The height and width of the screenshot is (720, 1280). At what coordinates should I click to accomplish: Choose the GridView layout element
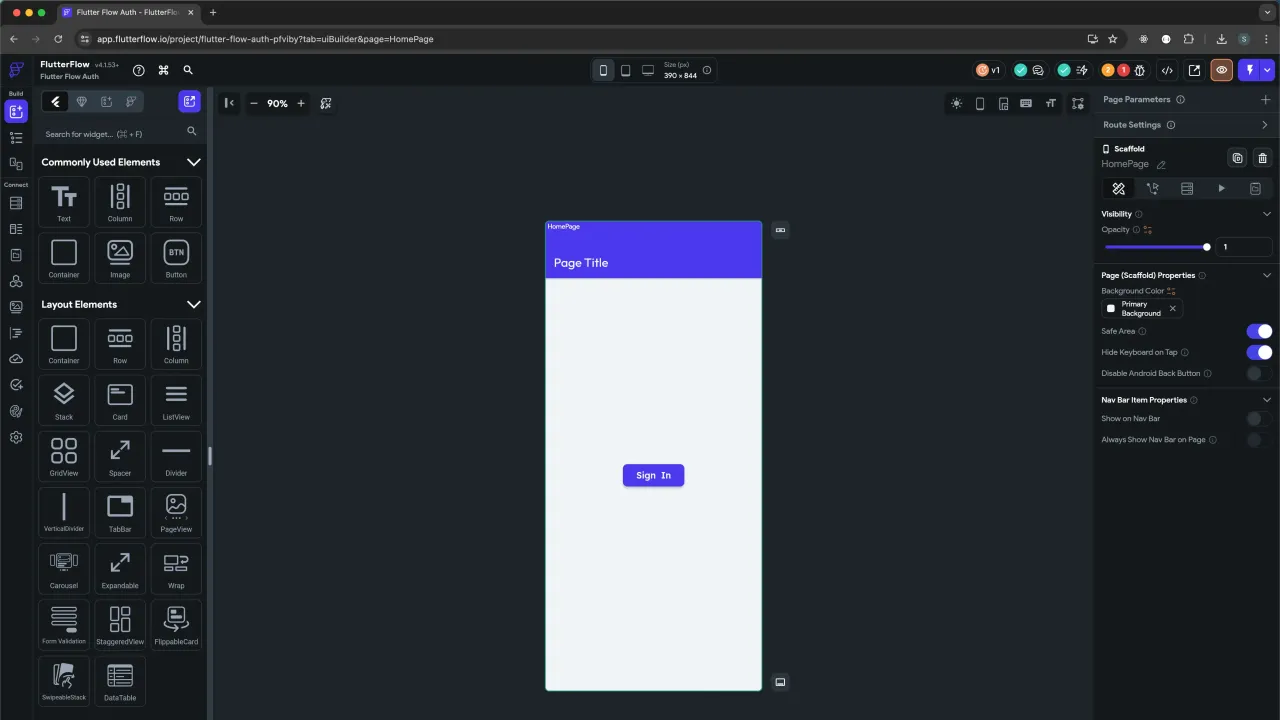64,456
